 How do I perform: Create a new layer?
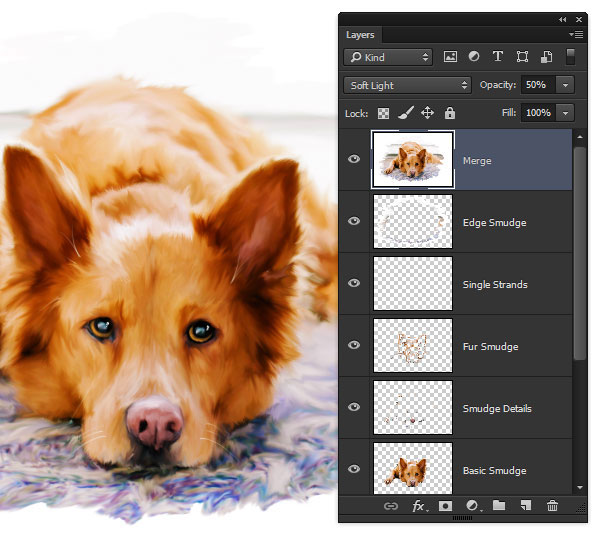(x=526, y=506)
